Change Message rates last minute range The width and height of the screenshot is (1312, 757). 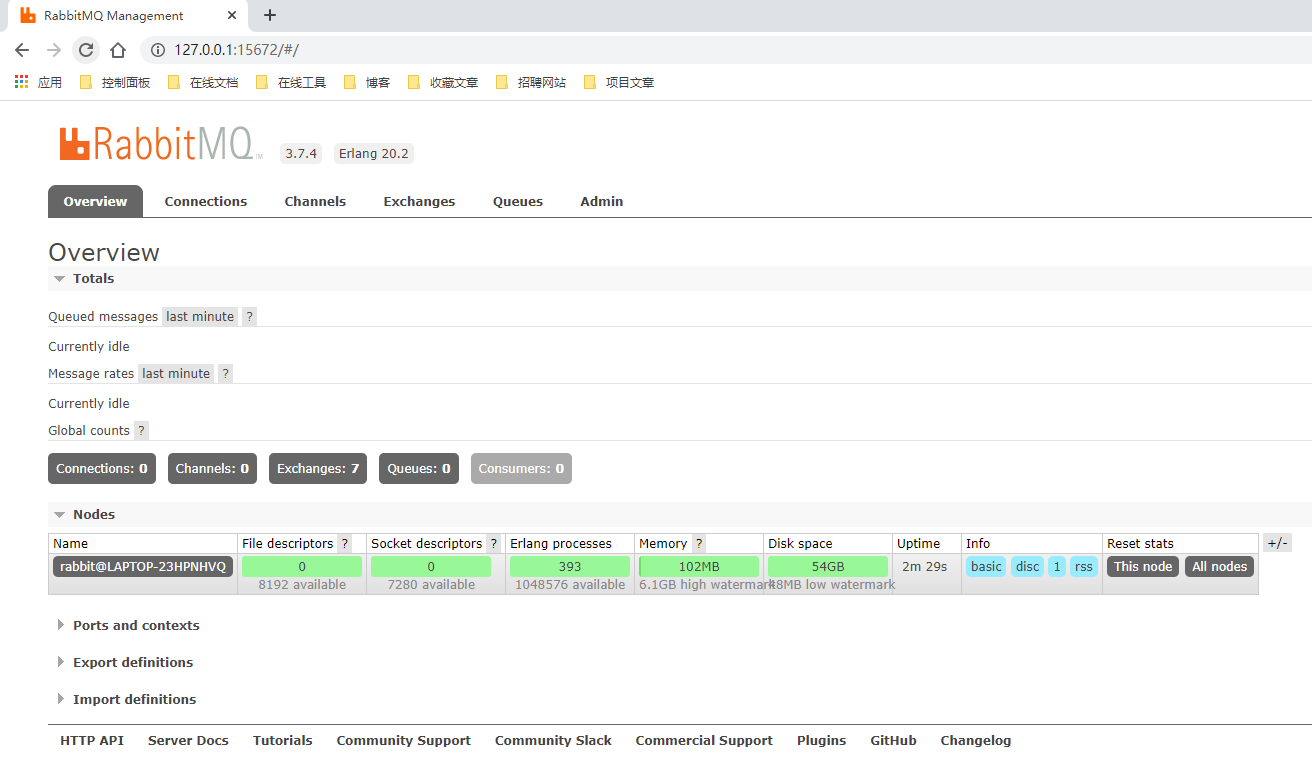[x=176, y=373]
